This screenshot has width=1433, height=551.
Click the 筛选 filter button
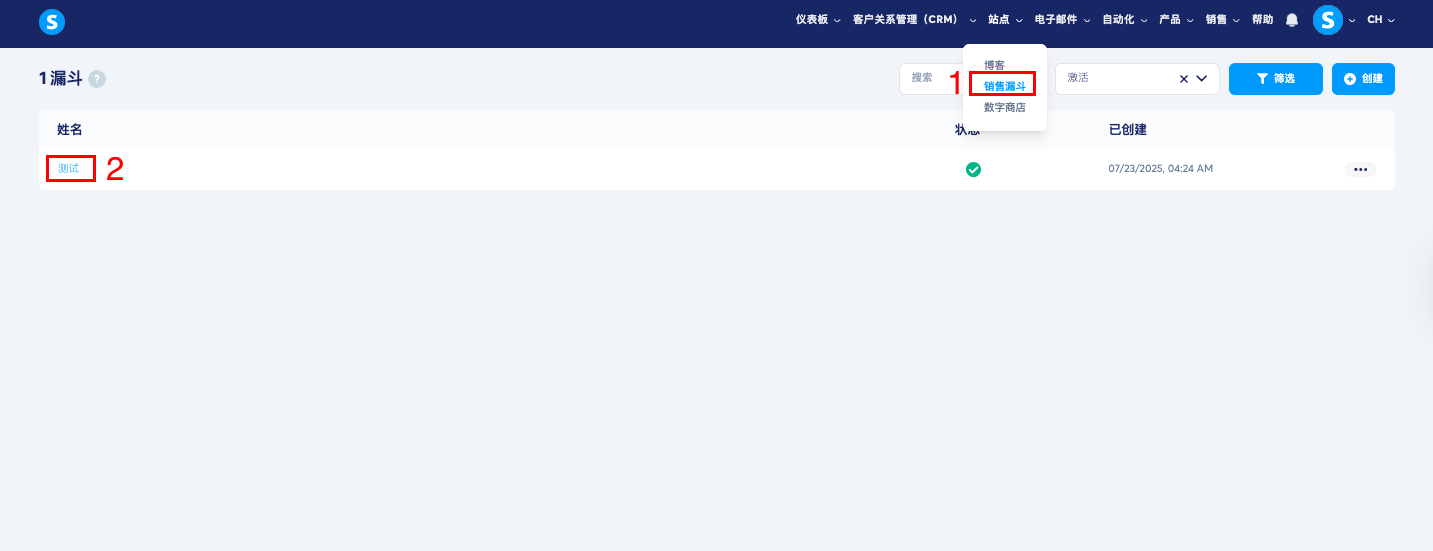point(1275,79)
